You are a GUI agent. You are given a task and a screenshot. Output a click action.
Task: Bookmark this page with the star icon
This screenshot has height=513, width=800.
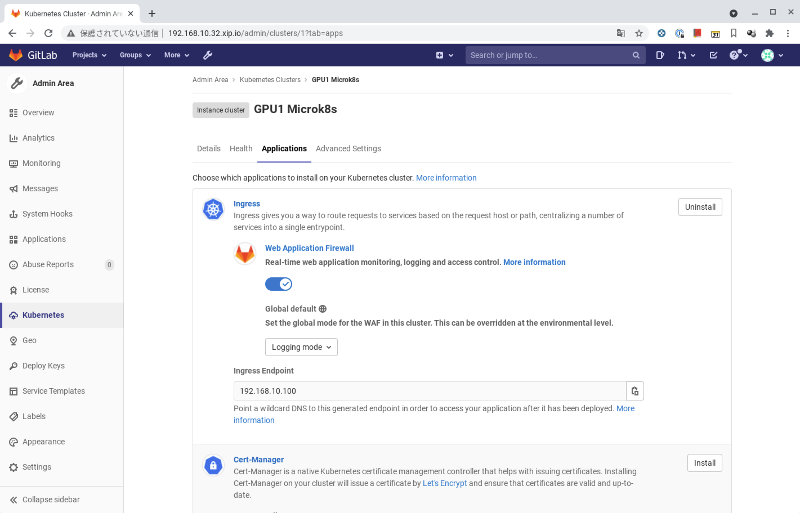pyautogui.click(x=638, y=33)
